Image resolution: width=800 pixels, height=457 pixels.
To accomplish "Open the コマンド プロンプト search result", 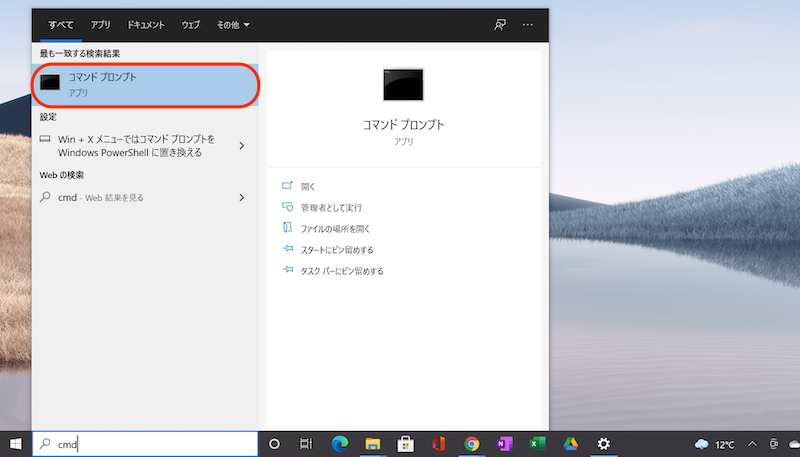I will 145,84.
